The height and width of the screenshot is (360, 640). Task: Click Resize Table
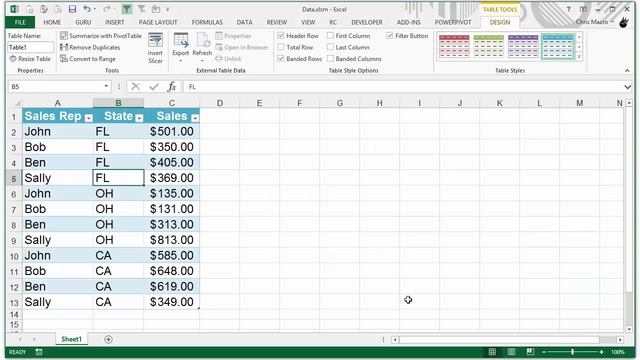(x=30, y=59)
